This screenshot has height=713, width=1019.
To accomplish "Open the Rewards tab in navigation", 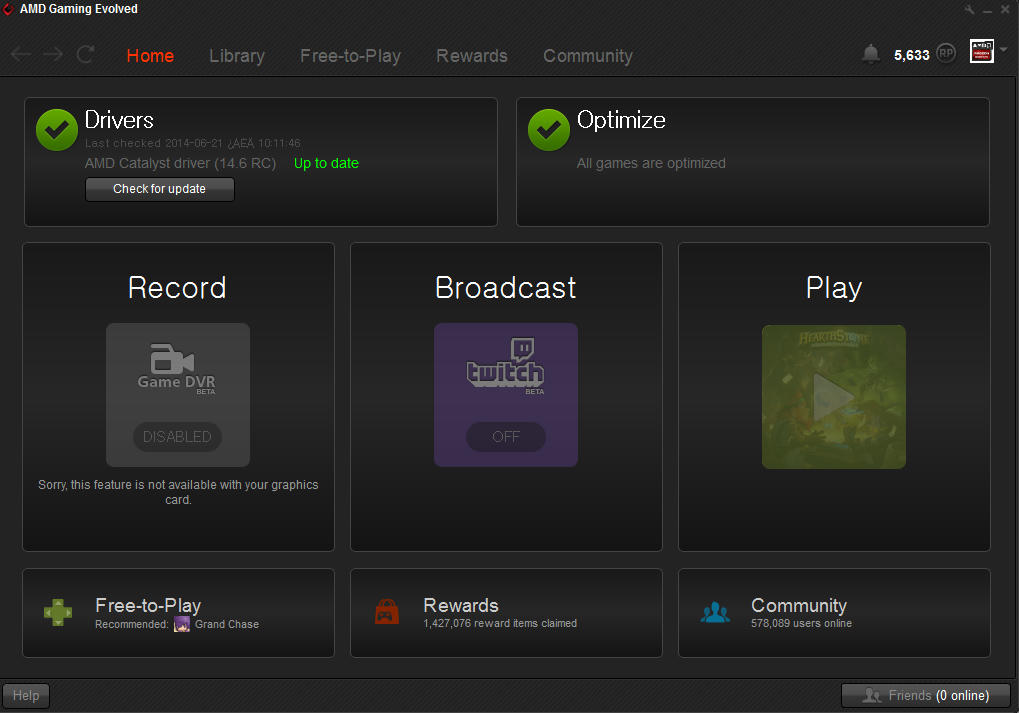I will pos(472,56).
